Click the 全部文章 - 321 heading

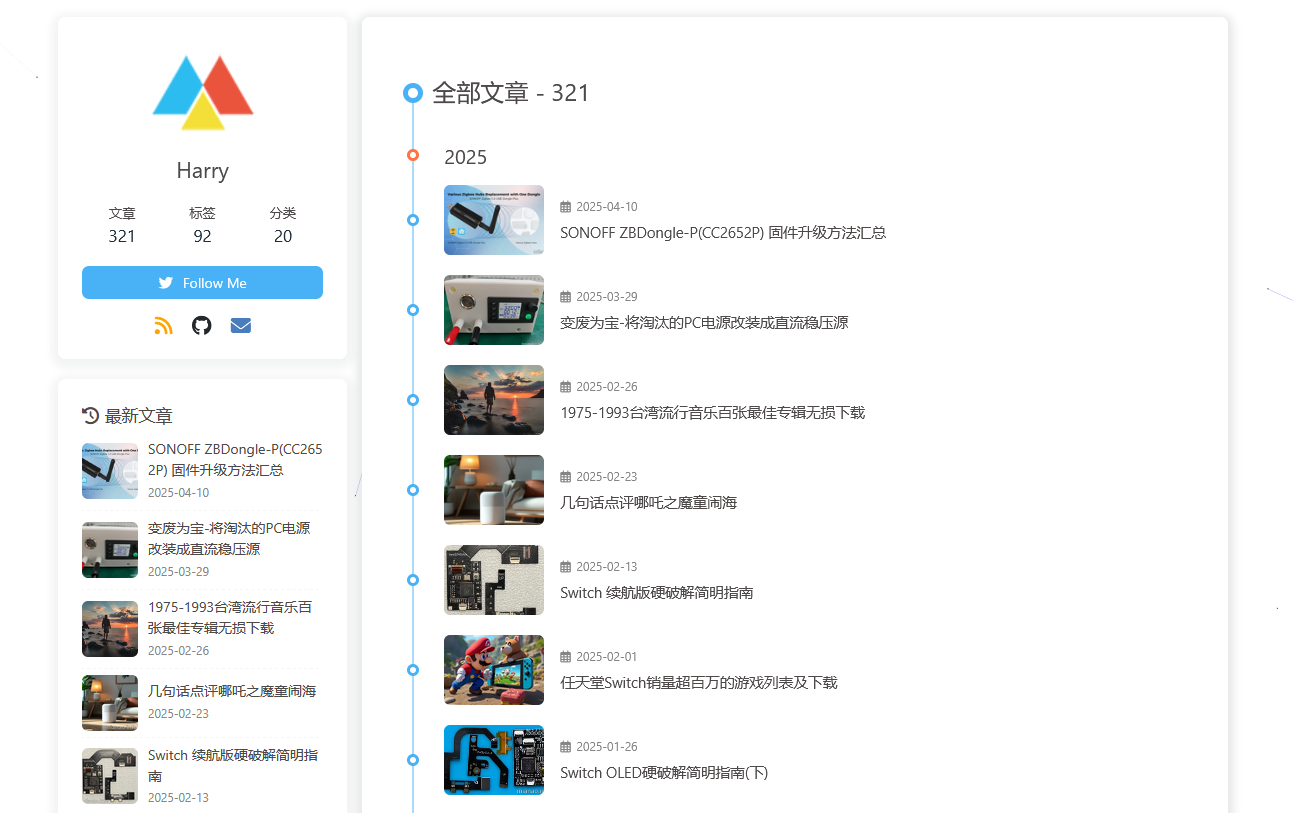coord(511,93)
